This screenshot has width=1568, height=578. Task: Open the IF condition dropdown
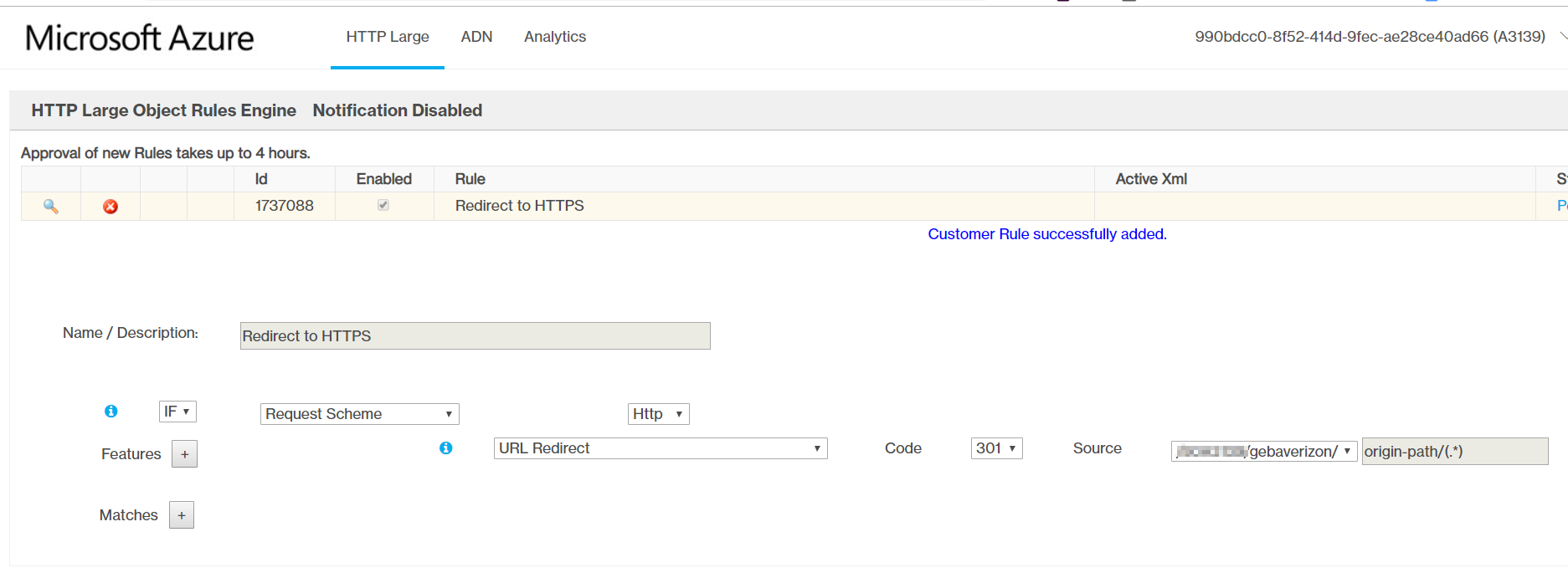177,412
